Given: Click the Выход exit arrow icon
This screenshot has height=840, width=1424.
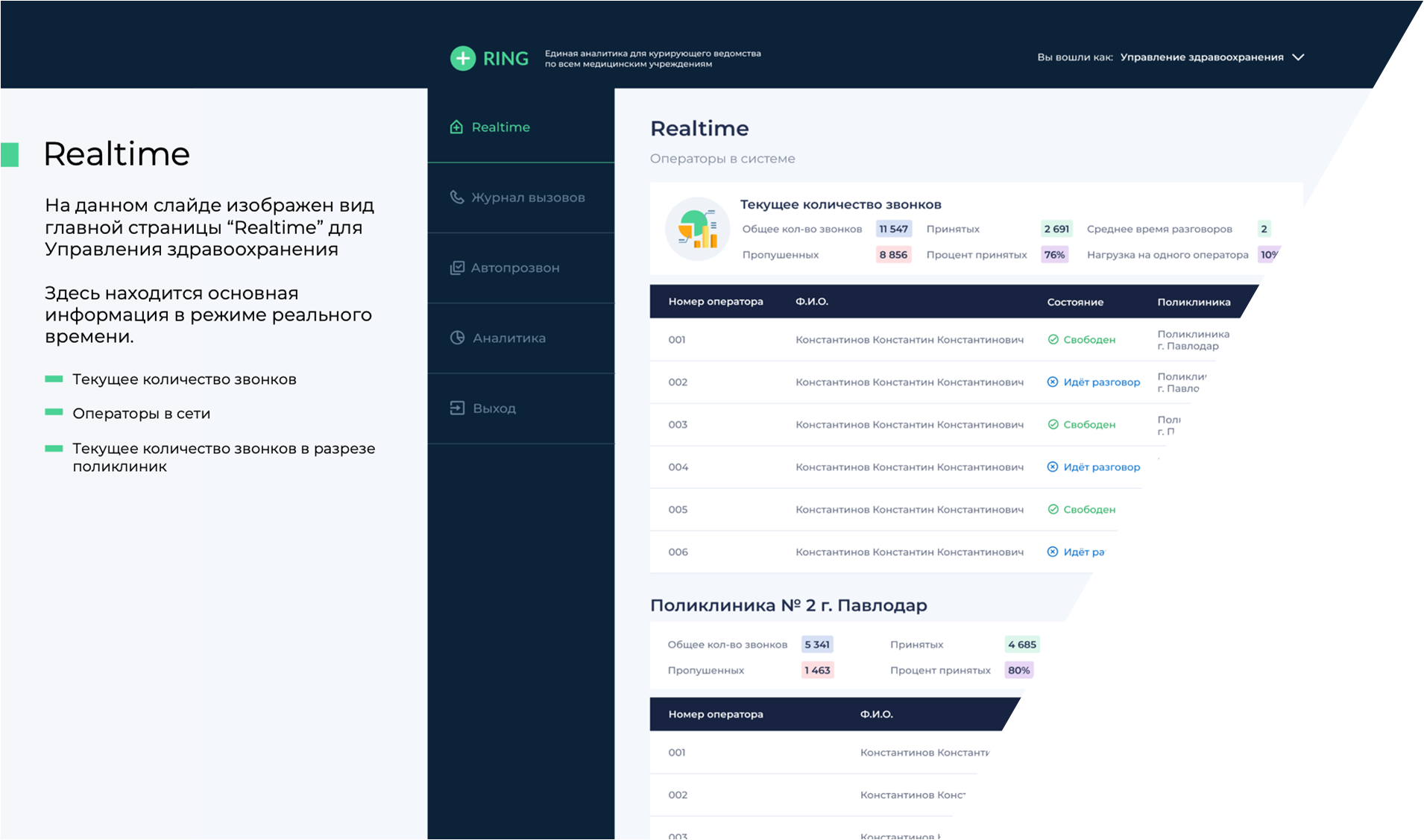Looking at the screenshot, I should 457,408.
